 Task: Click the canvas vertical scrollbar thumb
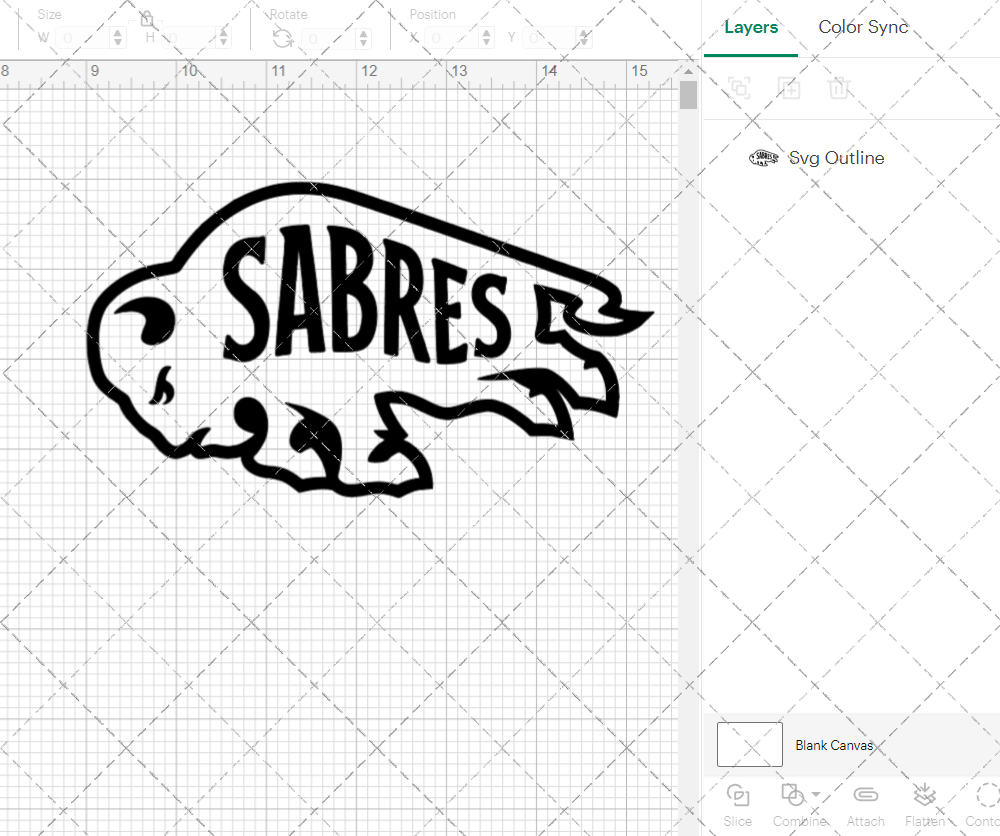(688, 94)
